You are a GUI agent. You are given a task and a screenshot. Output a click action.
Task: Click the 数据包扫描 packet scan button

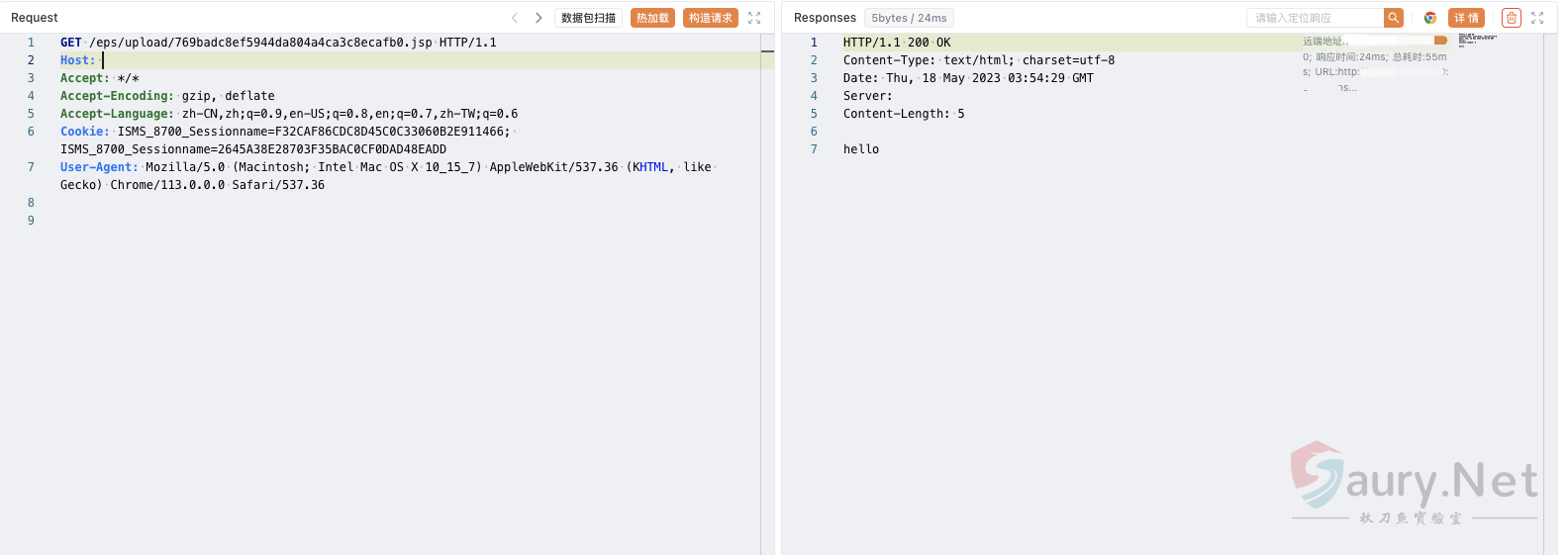pyautogui.click(x=588, y=18)
